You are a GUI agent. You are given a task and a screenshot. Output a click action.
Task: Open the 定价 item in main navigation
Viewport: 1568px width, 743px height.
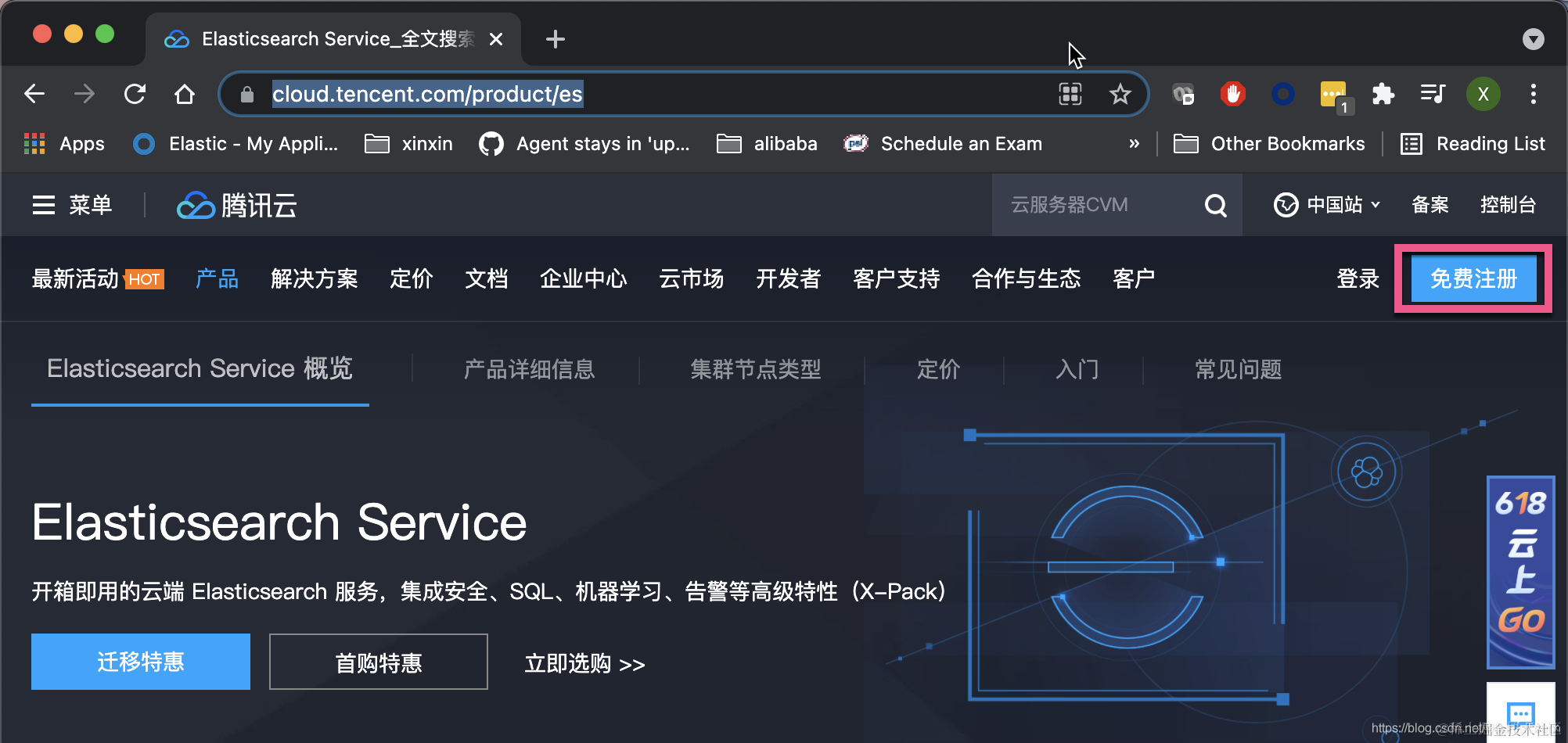(412, 279)
